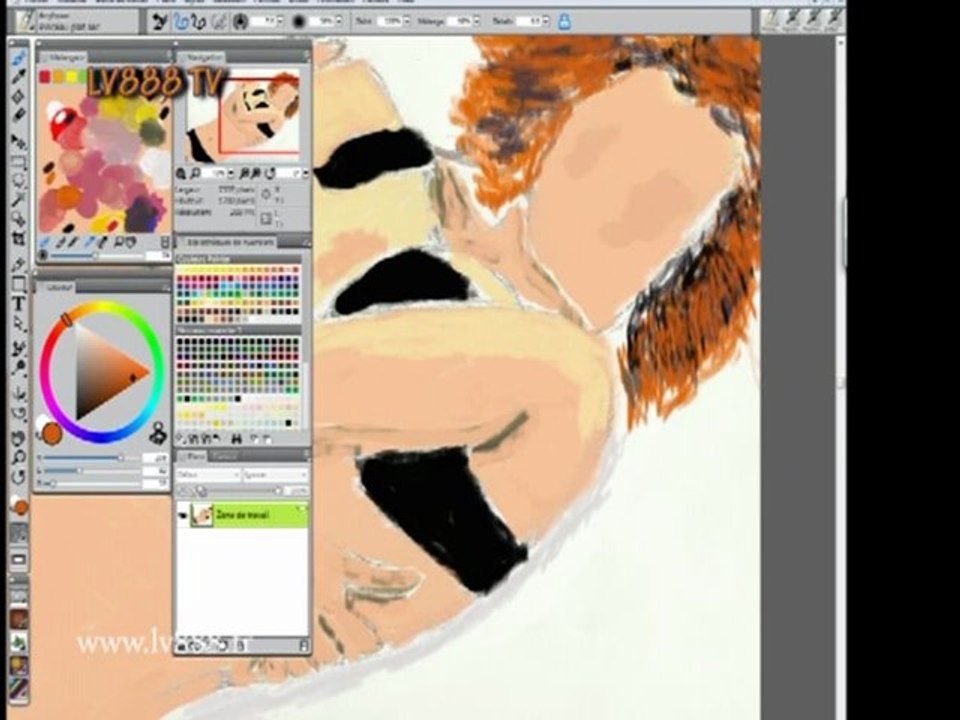This screenshot has width=960, height=720.
Task: Select the Rotate Page tool
Action: [x=19, y=476]
